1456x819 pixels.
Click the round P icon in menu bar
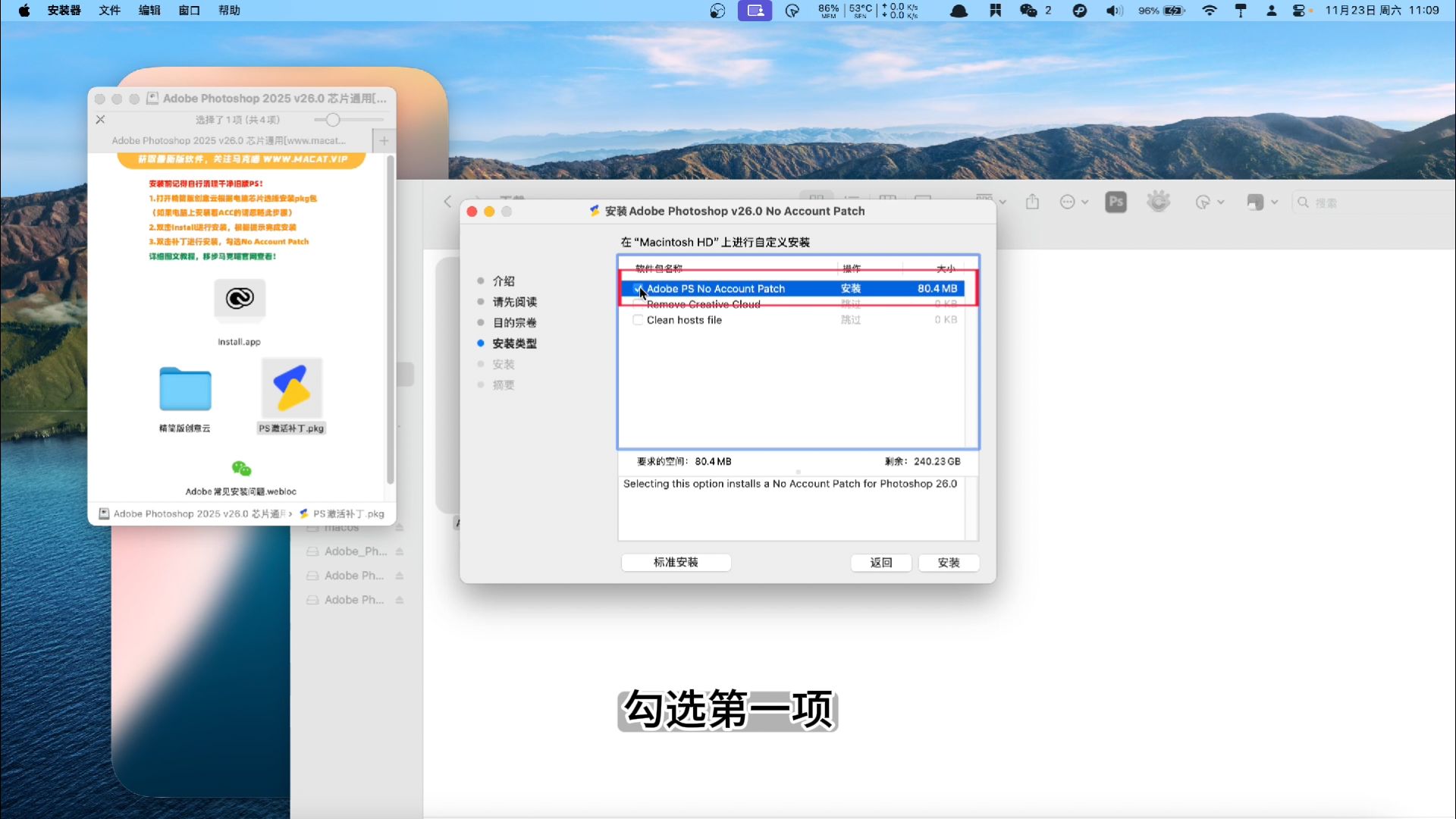pyautogui.click(x=1079, y=11)
